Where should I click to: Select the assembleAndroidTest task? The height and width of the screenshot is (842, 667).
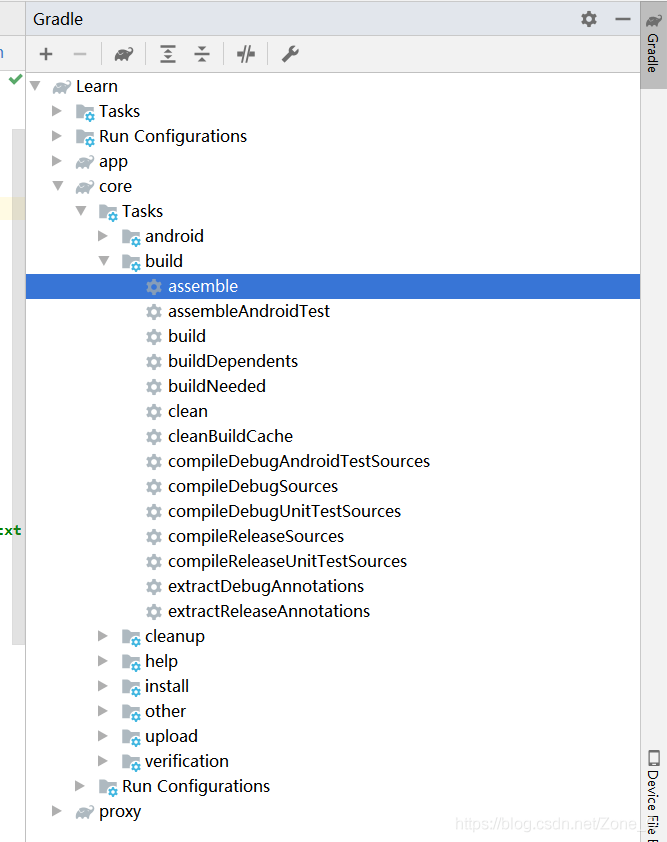tap(248, 311)
